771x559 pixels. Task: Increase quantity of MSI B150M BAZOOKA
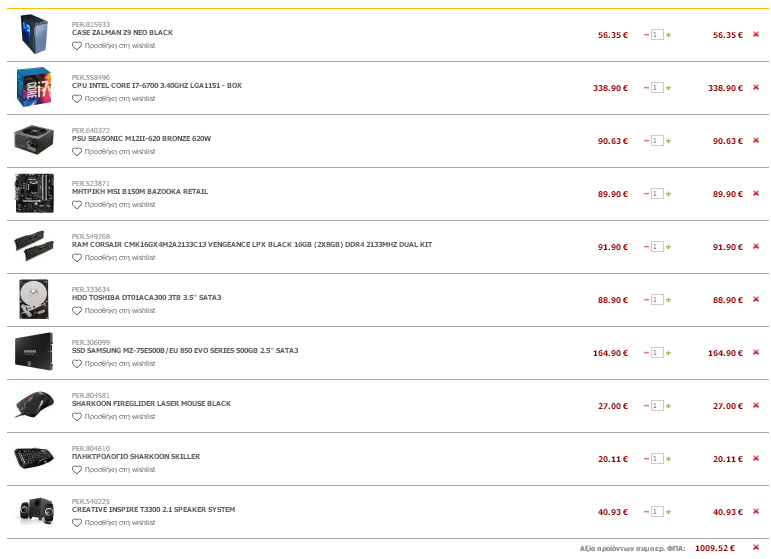(668, 194)
